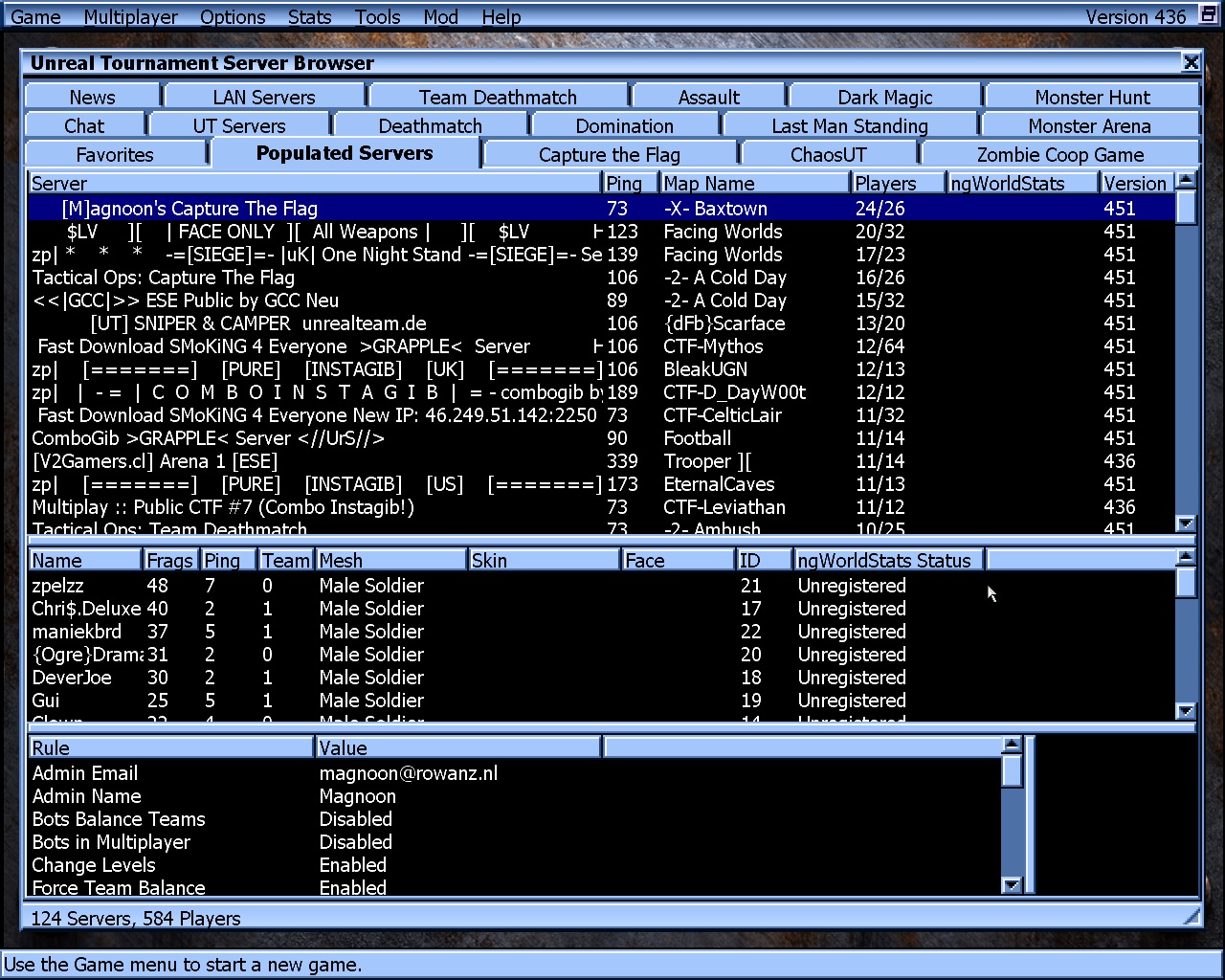
Task: Select ComboGib >GRAPPLE< Server row
Action: coord(602,438)
